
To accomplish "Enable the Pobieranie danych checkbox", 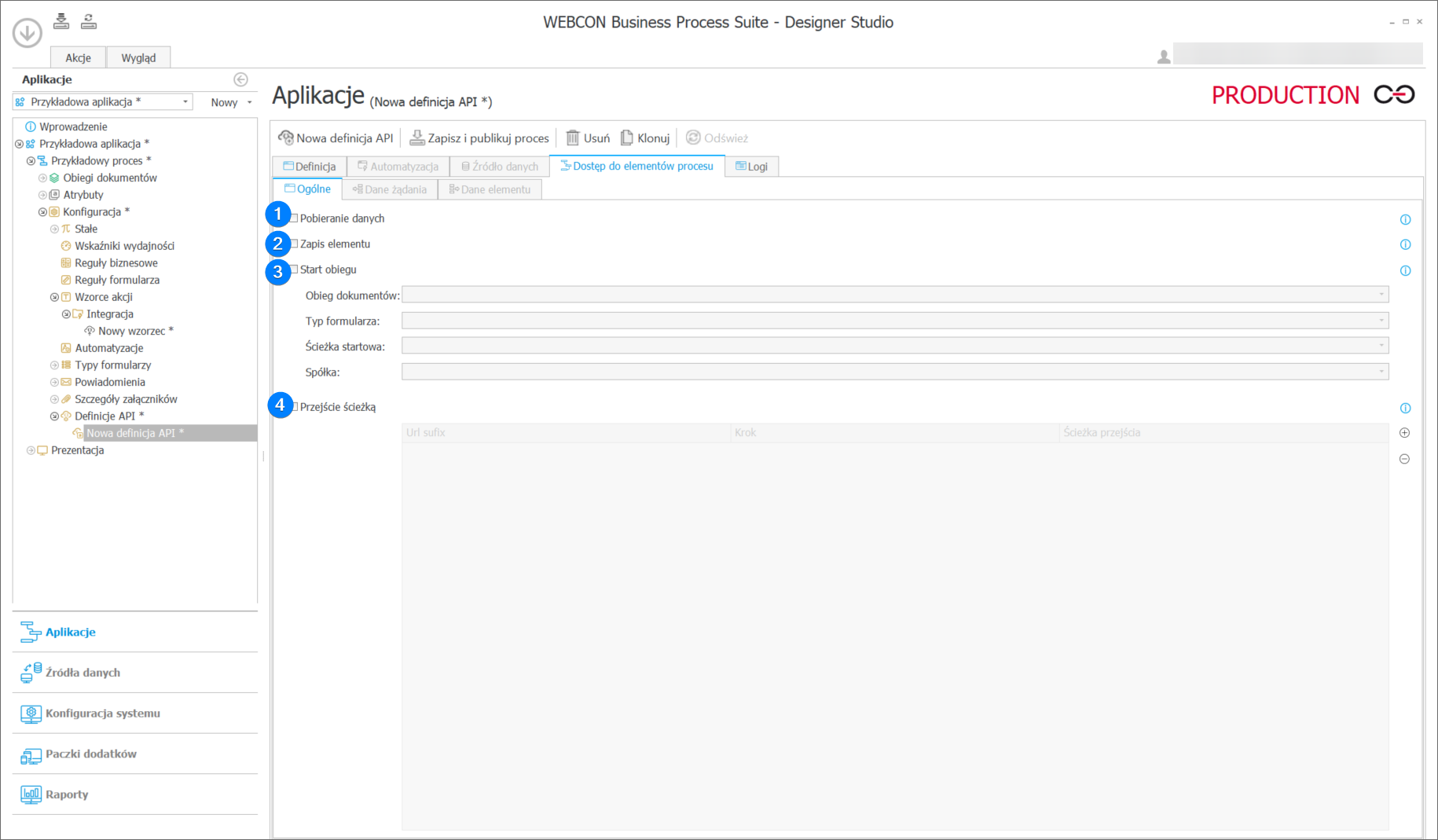I will point(294,218).
